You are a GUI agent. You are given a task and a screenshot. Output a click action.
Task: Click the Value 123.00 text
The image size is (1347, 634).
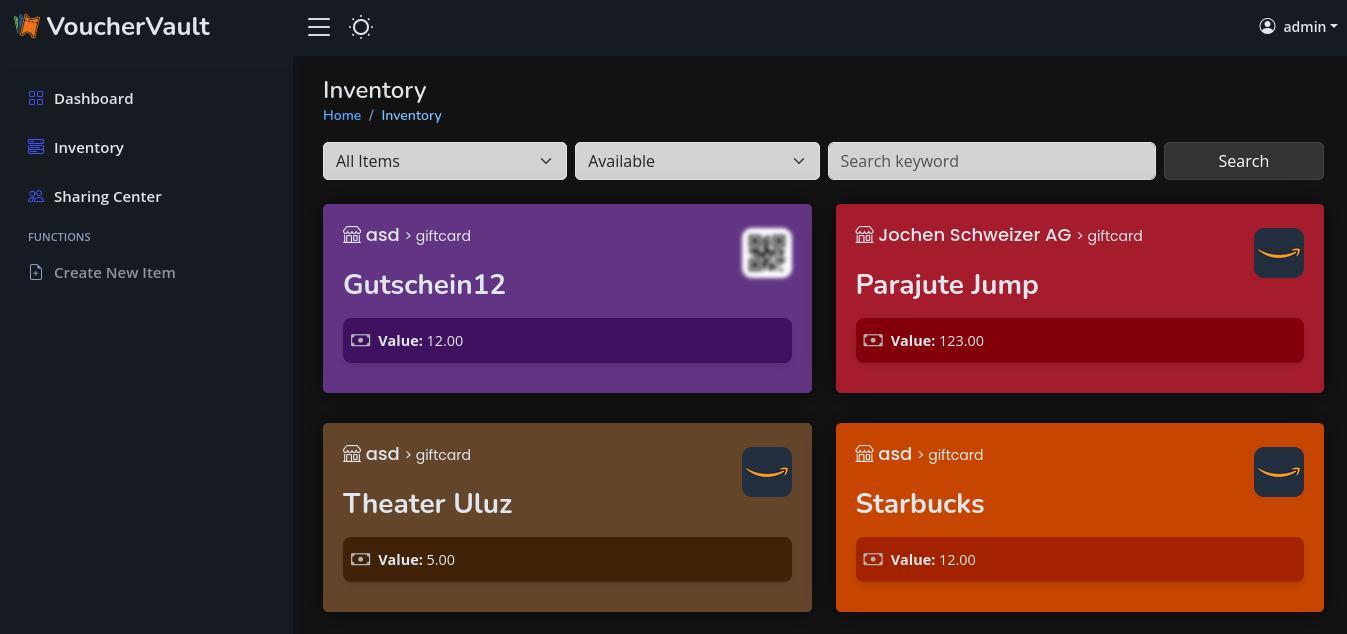click(937, 341)
